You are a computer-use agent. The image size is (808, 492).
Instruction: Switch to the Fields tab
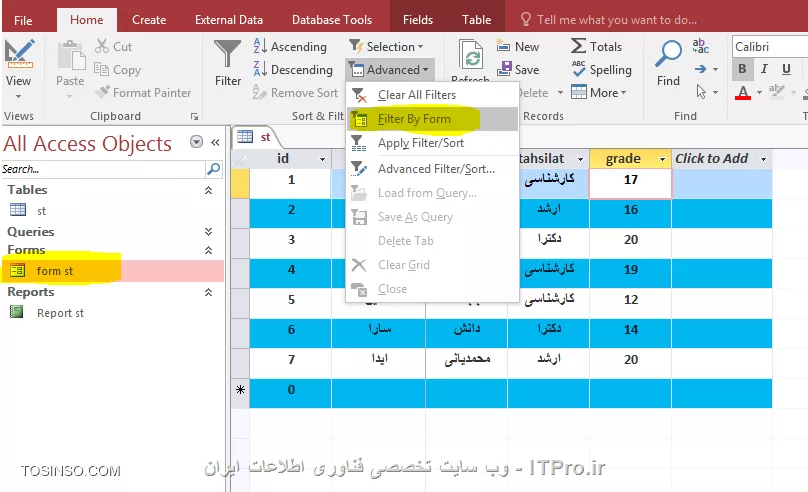click(x=418, y=20)
